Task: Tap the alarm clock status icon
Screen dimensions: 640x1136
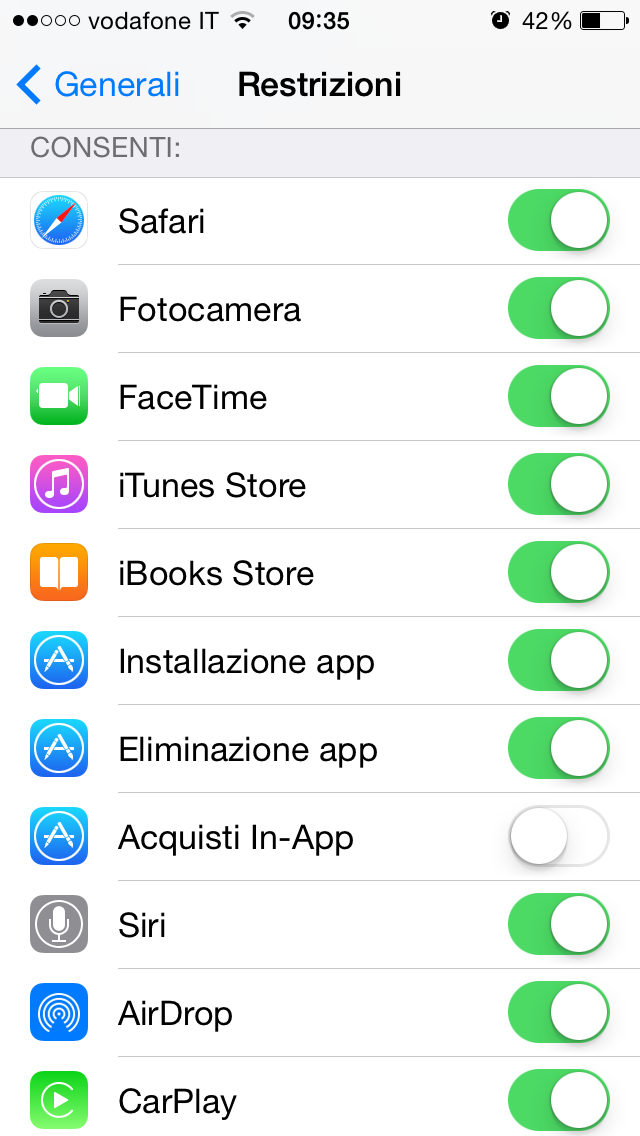Action: click(500, 21)
